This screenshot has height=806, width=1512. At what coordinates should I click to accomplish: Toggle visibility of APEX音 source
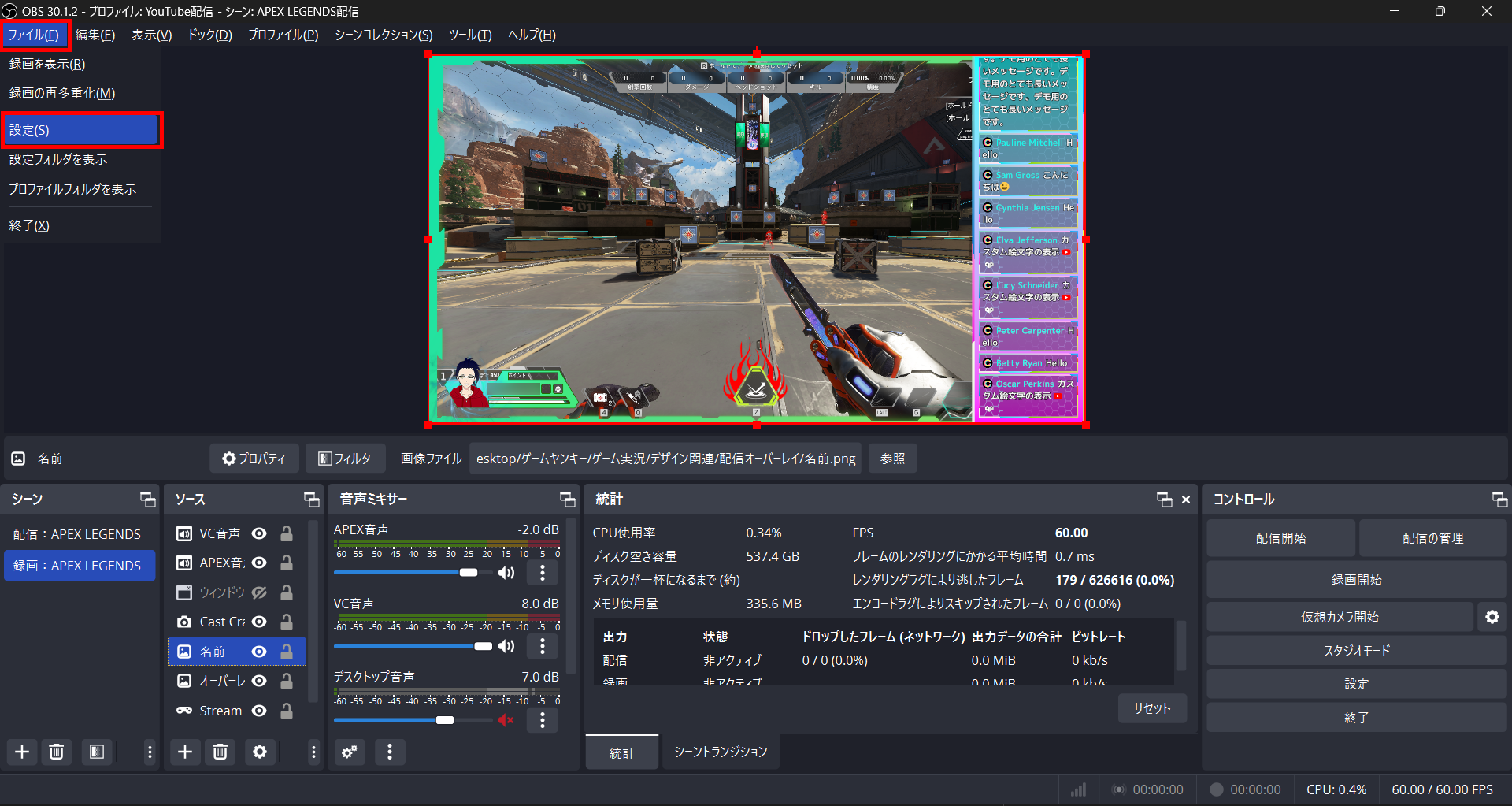click(258, 563)
